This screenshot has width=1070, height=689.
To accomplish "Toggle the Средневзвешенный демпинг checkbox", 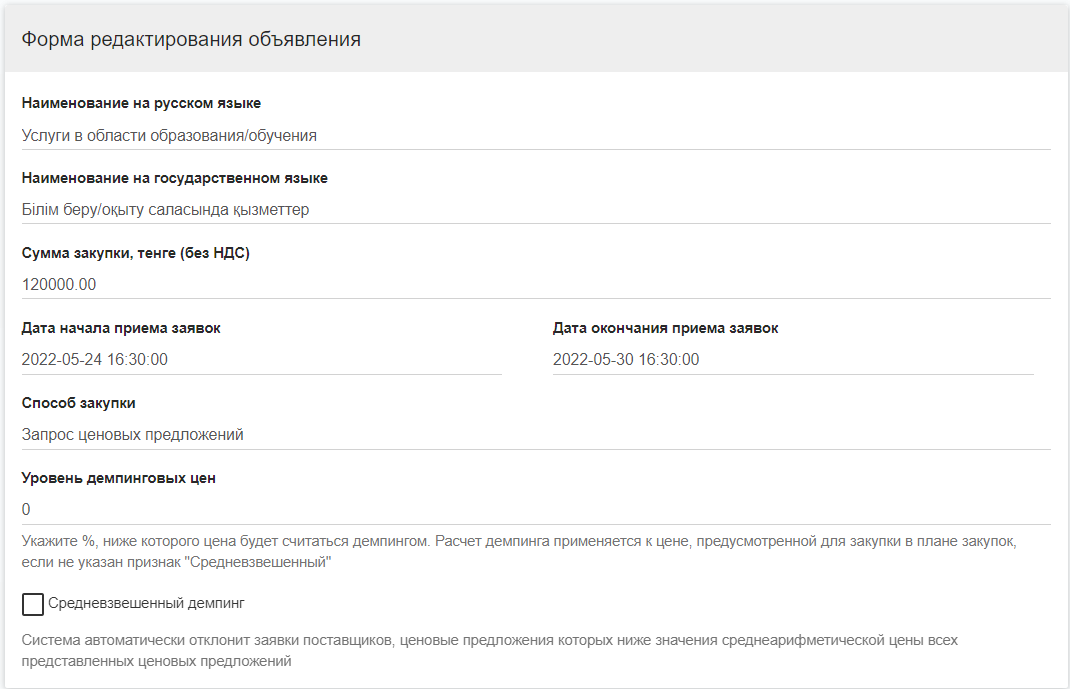I will click(33, 604).
